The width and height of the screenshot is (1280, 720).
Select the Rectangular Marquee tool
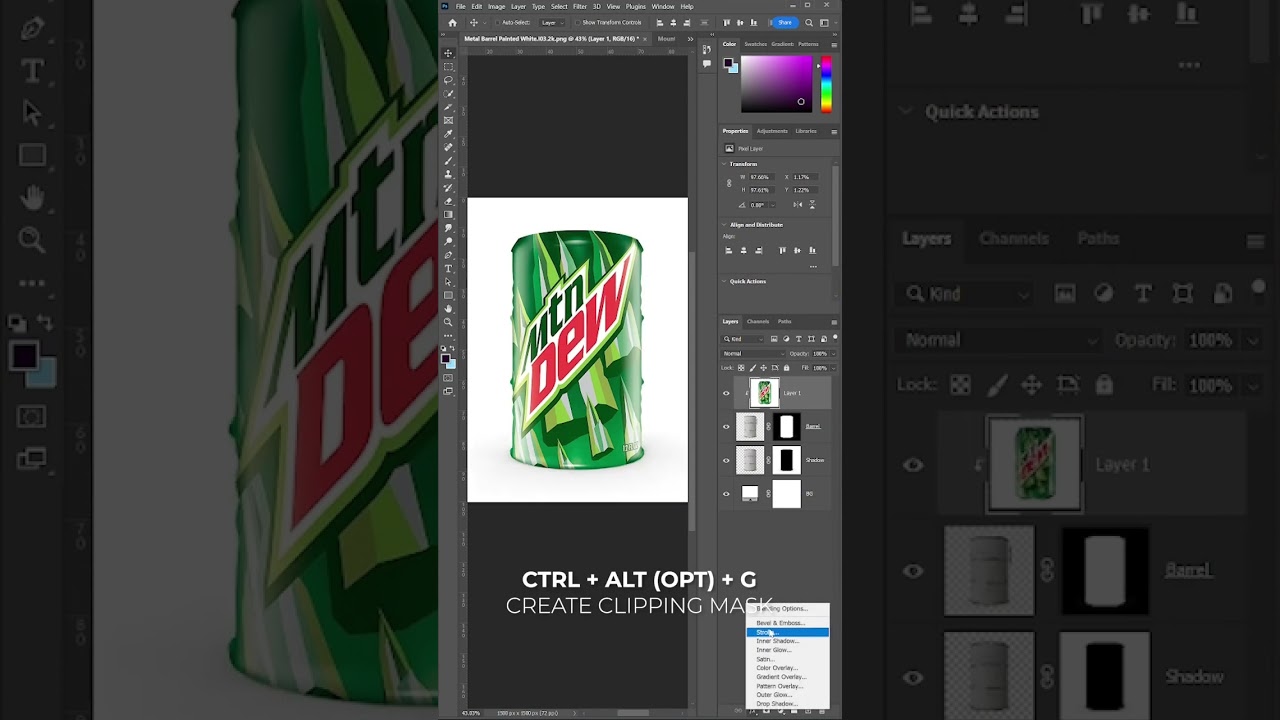point(448,66)
